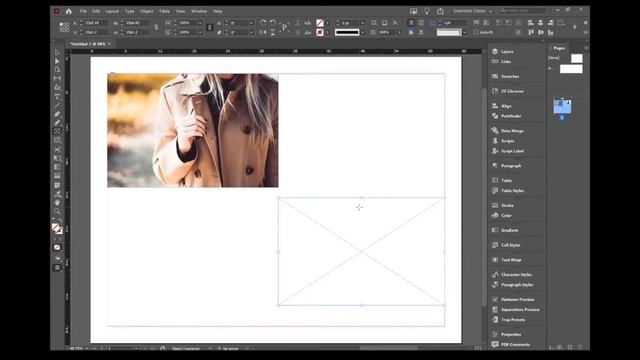This screenshot has width=640, height=360.
Task: Click the lightbulb Learn icon
Action: [x=427, y=11]
